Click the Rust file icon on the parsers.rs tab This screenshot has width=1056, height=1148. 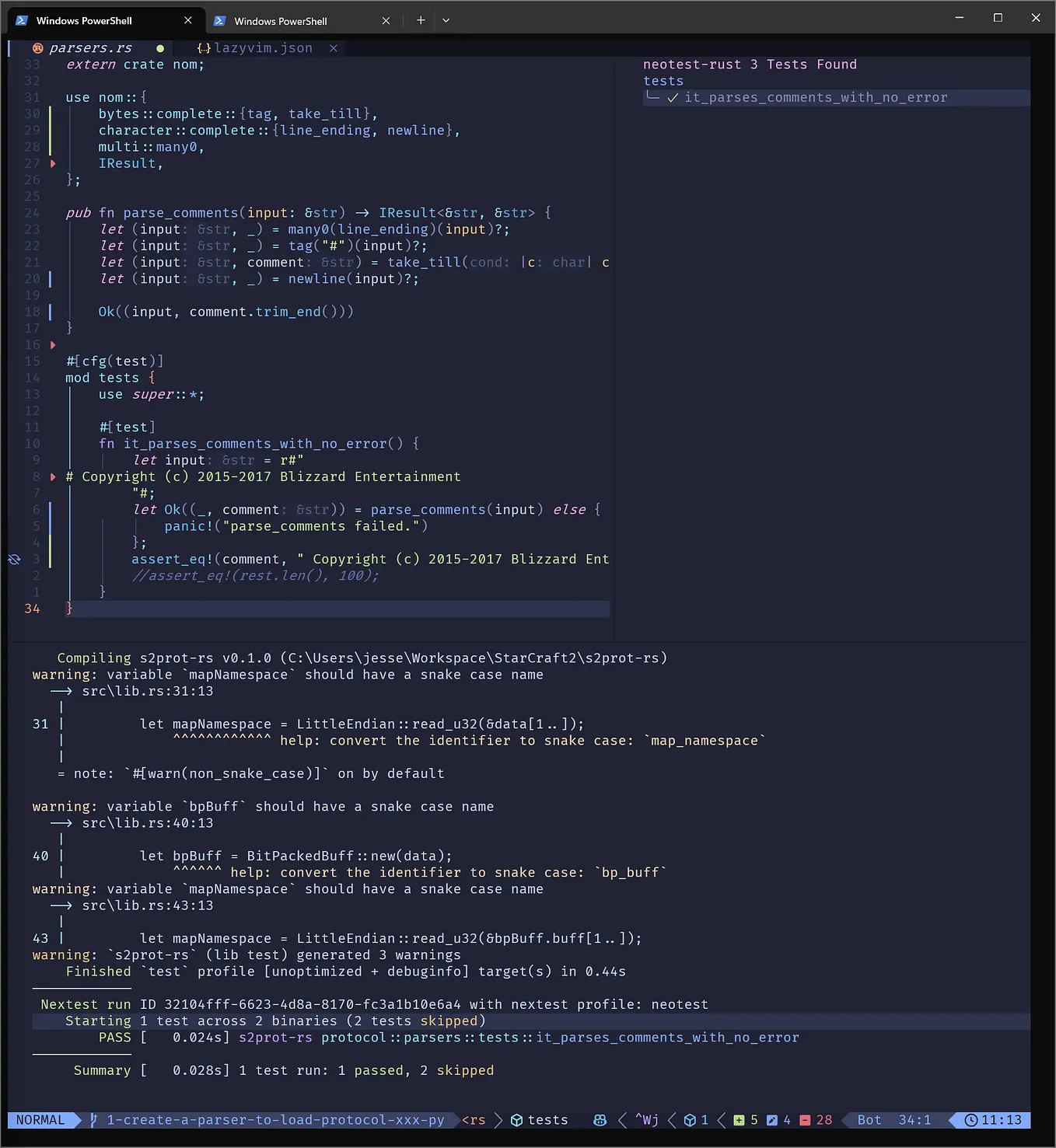(x=37, y=47)
